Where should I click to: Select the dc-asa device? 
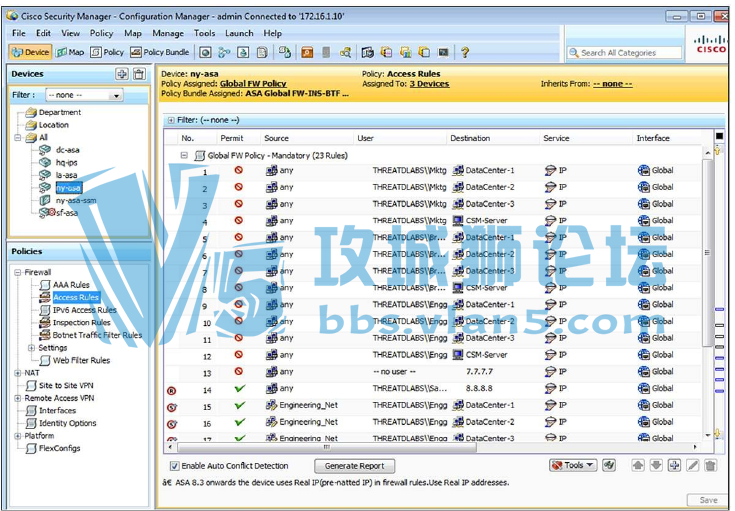68,150
